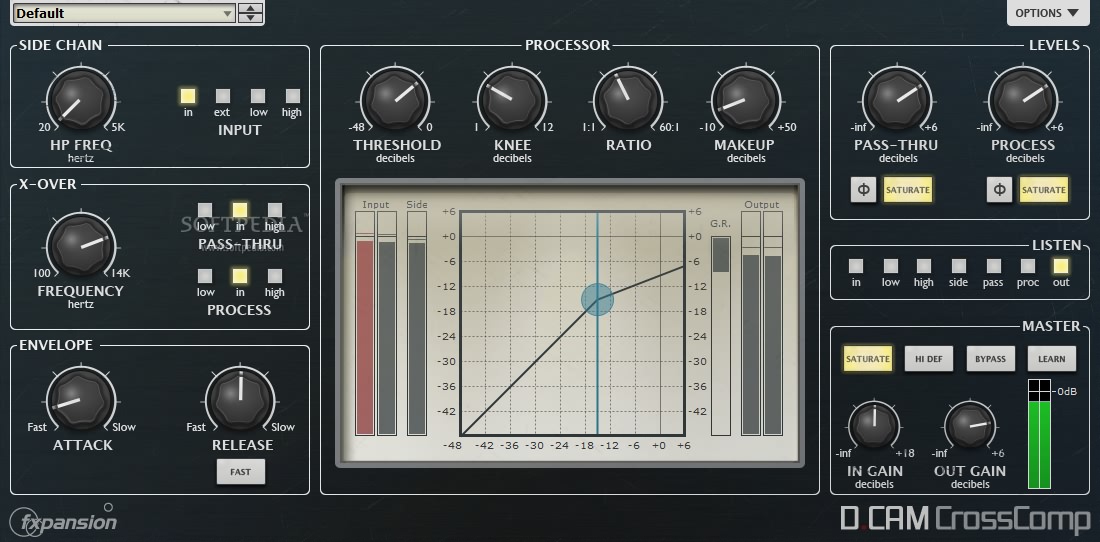The height and width of the screenshot is (542, 1100).
Task: Listen to 'out' signal
Action: [x=1061, y=266]
